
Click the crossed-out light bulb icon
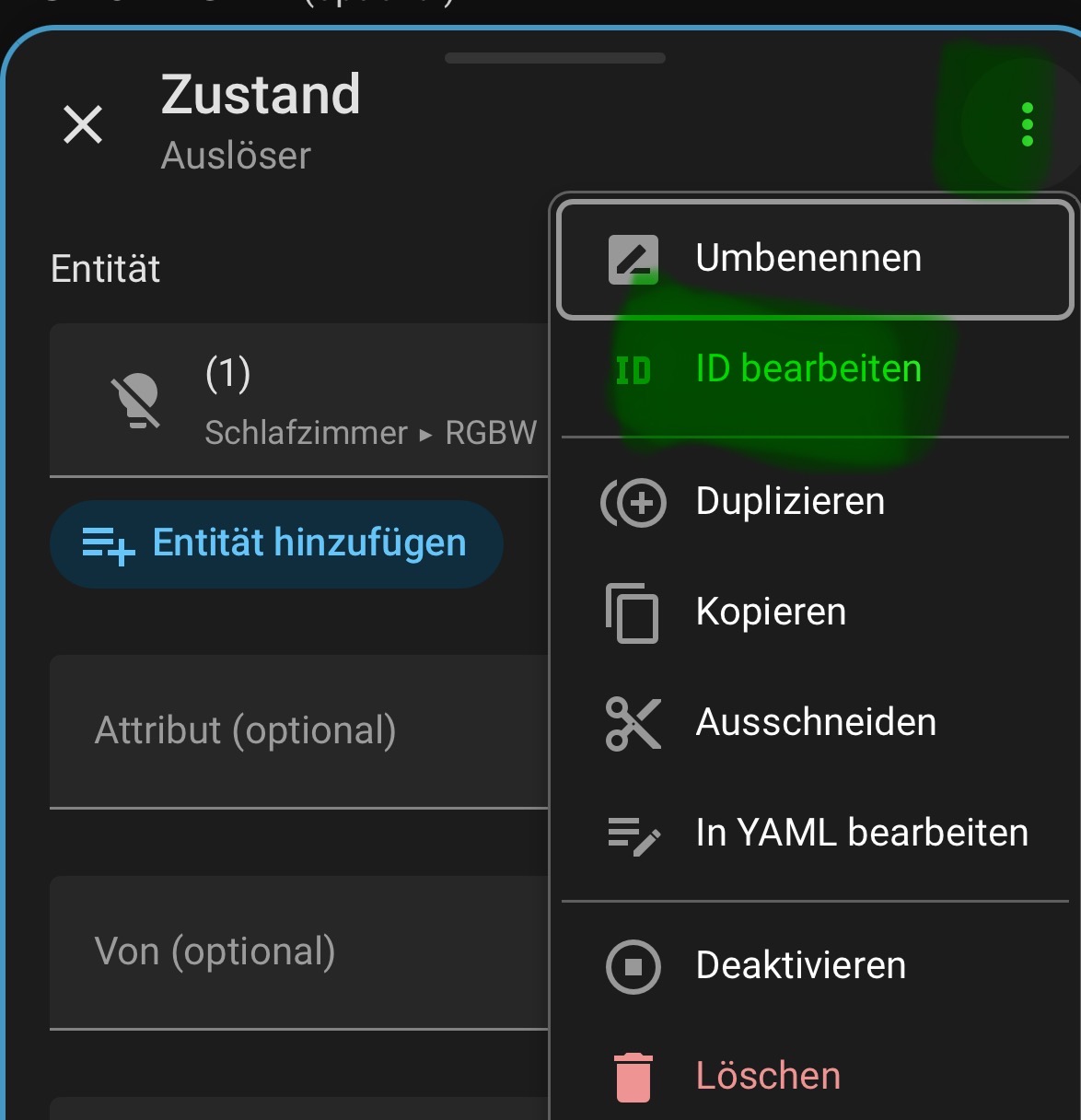tap(136, 402)
